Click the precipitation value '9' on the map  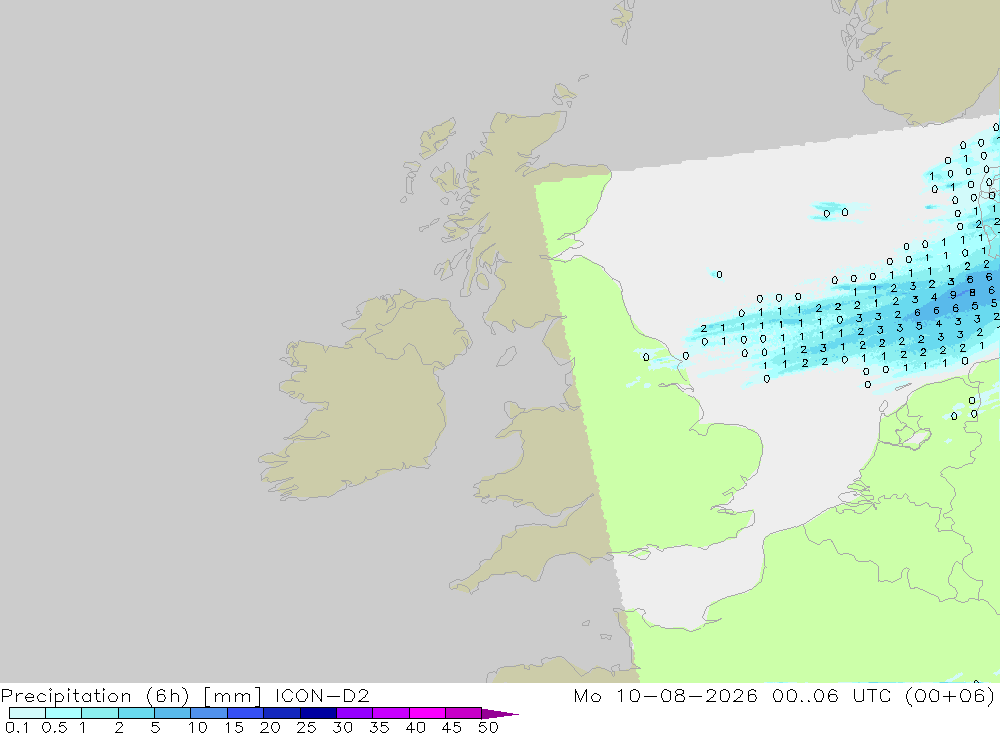click(x=953, y=295)
